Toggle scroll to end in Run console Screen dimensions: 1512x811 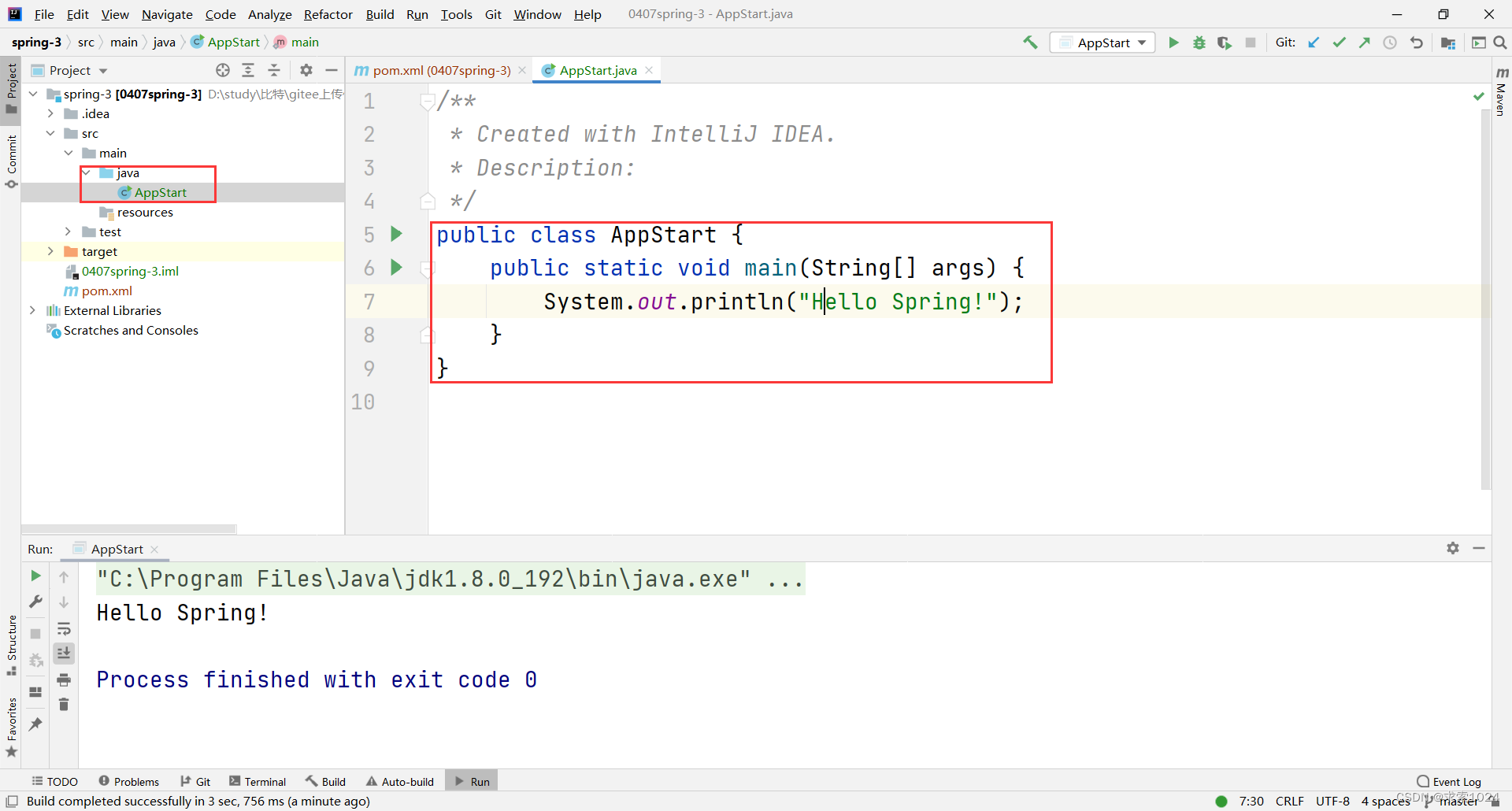[64, 653]
